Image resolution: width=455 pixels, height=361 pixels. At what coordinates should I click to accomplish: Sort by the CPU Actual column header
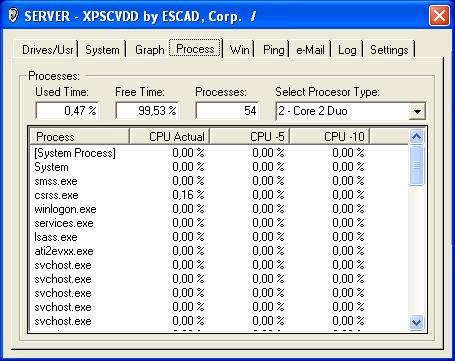pos(169,136)
